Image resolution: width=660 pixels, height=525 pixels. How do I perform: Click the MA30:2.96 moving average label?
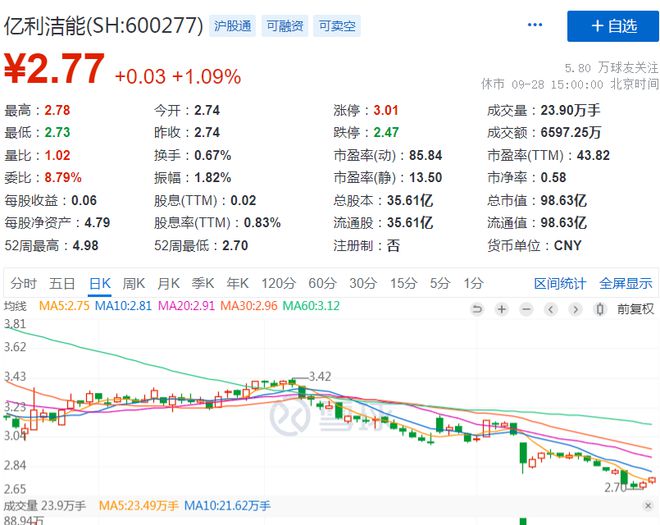[249, 306]
